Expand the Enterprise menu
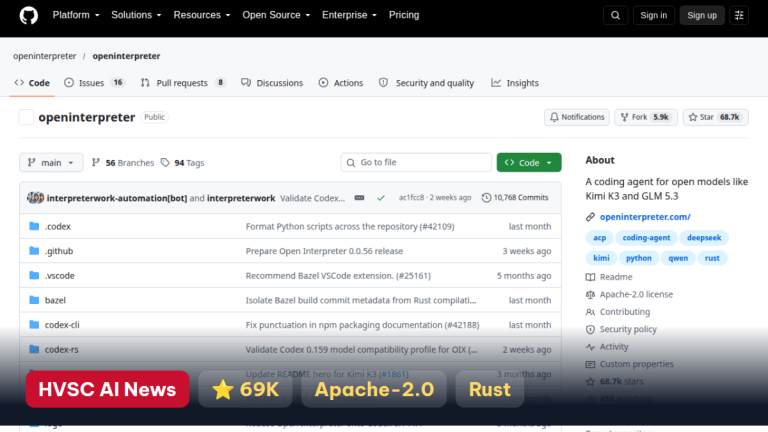 click(x=349, y=15)
